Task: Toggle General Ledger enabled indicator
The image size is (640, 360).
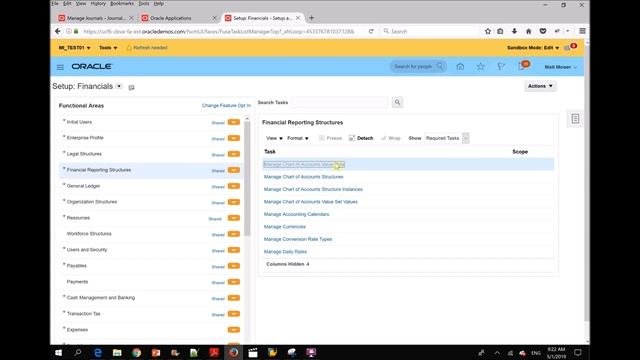Action: tap(234, 186)
